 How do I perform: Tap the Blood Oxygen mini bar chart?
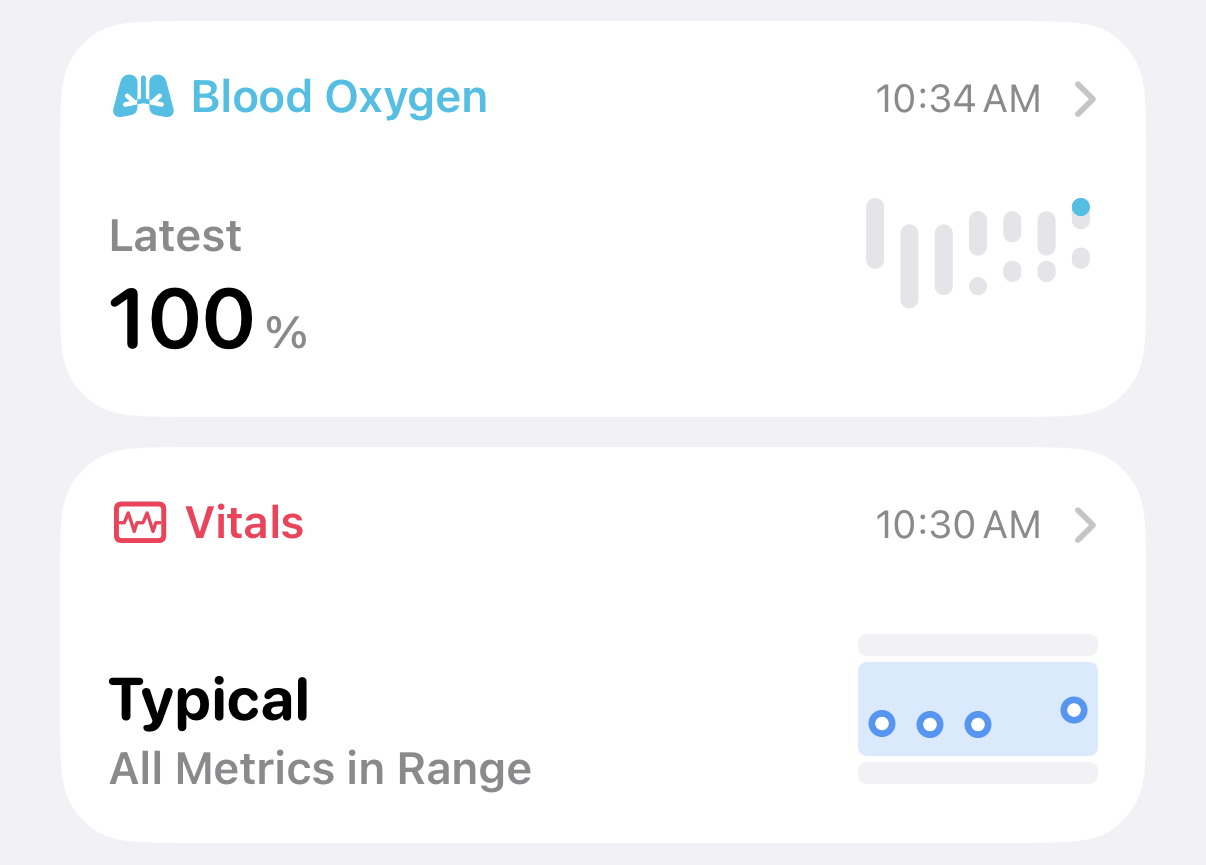[978, 252]
